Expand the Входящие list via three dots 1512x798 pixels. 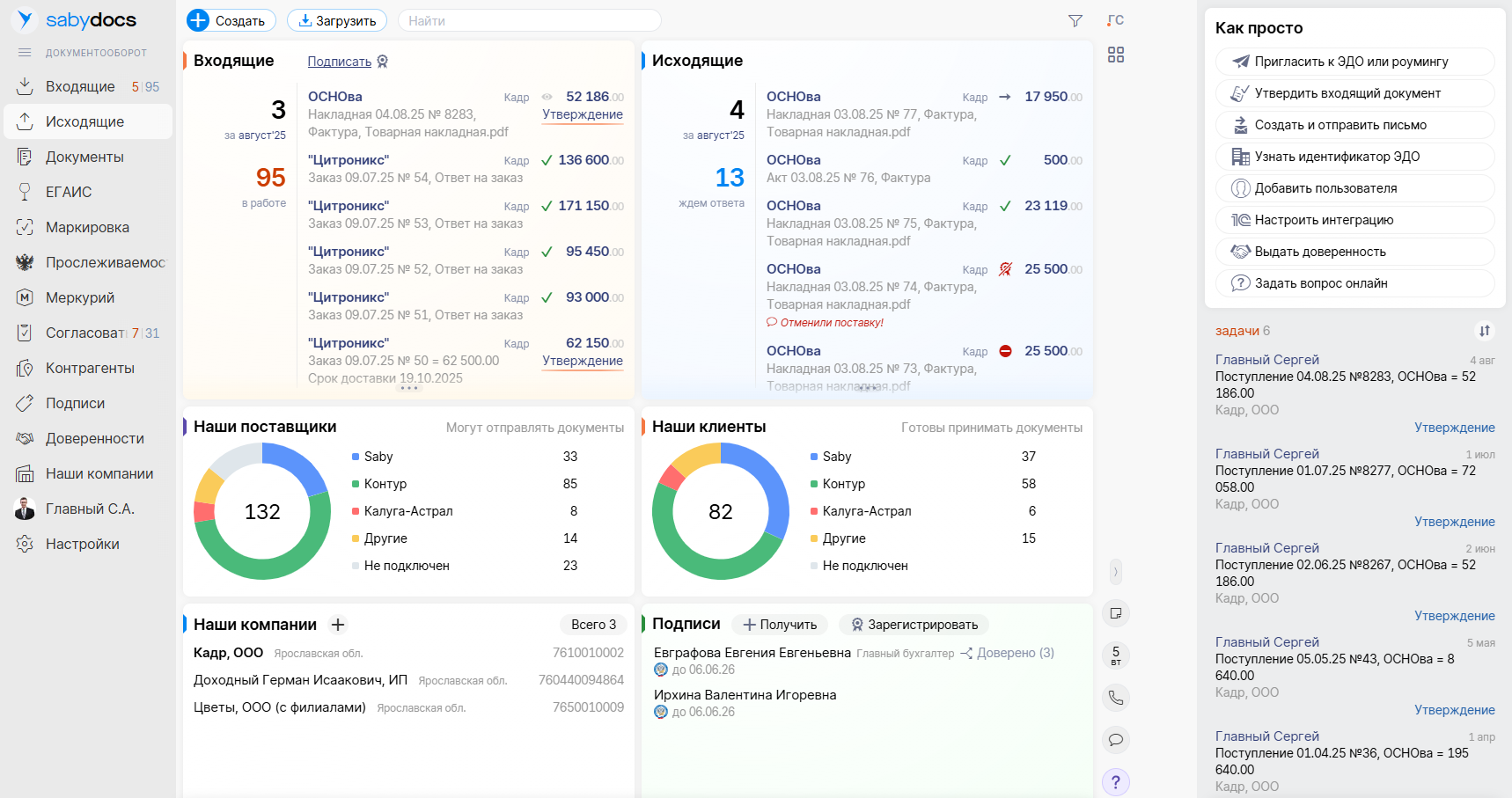pos(408,388)
